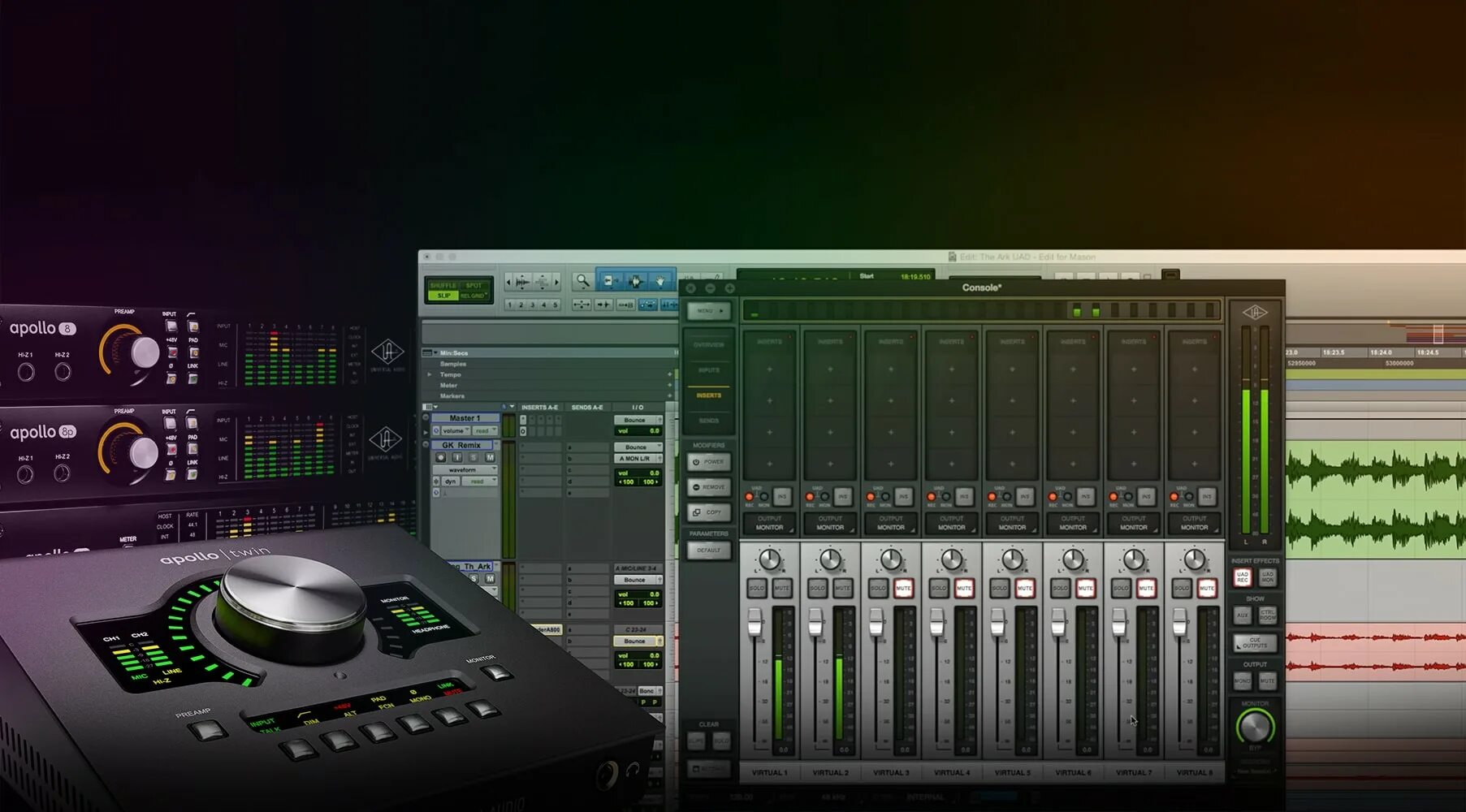Toggle the Mono output button
Screen dimensions: 1466x812
point(1243,680)
